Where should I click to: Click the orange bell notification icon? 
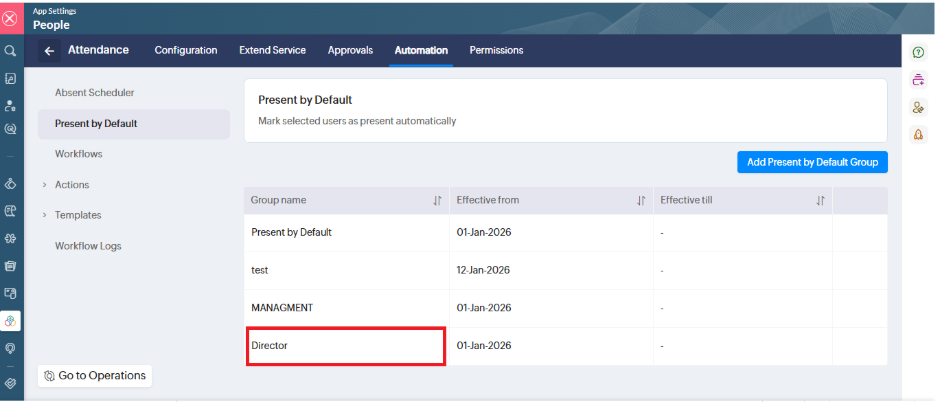click(x=918, y=135)
